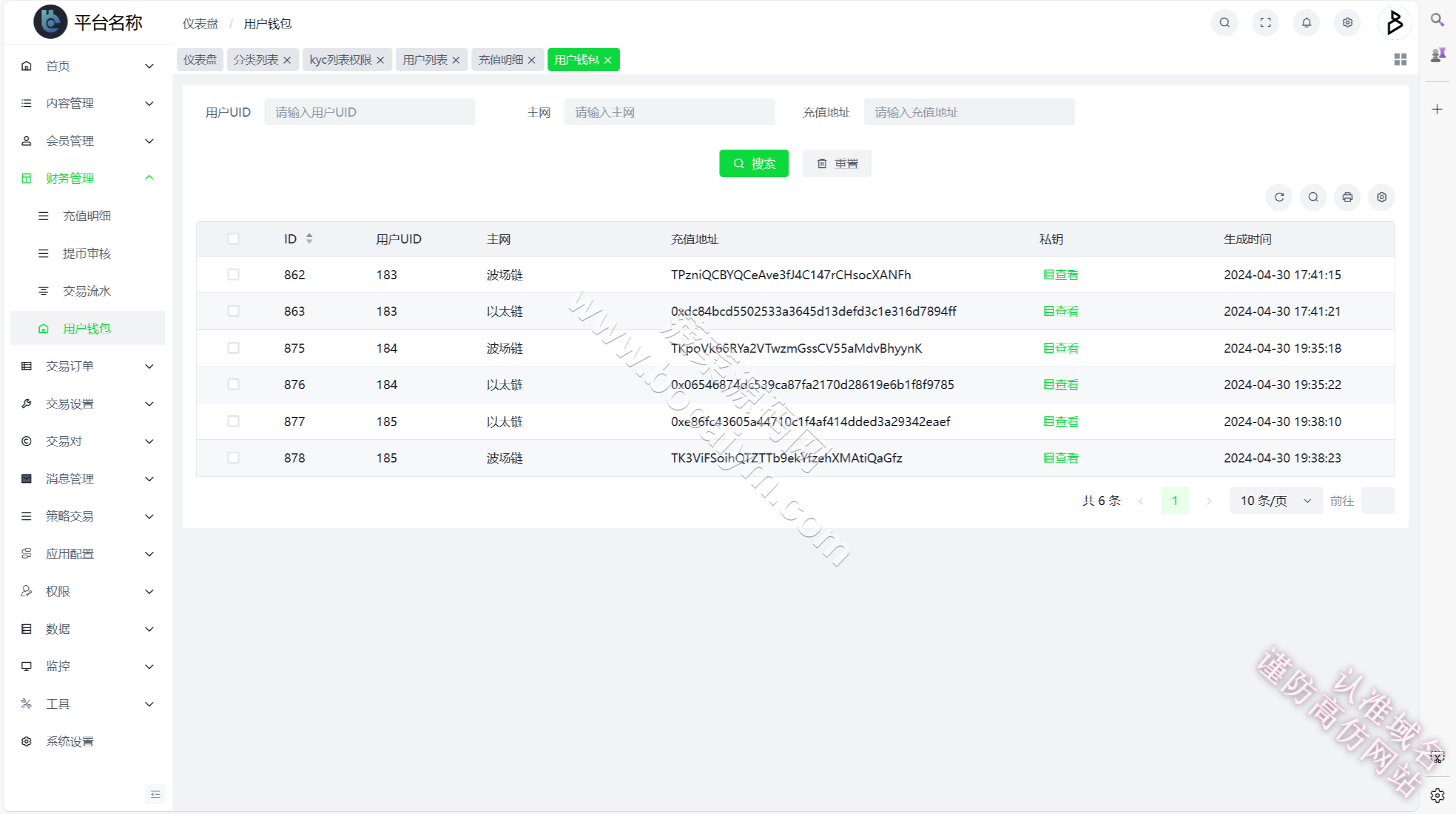Go to previous page arrow
1456x814 pixels.
click(1140, 501)
